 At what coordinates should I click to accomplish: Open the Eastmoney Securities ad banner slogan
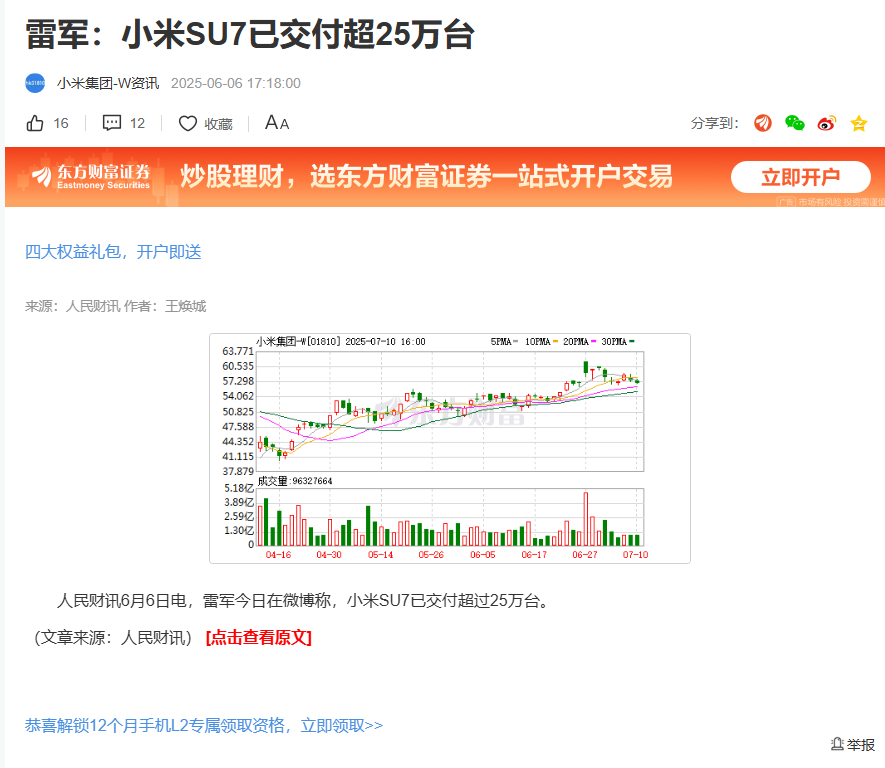click(426, 176)
